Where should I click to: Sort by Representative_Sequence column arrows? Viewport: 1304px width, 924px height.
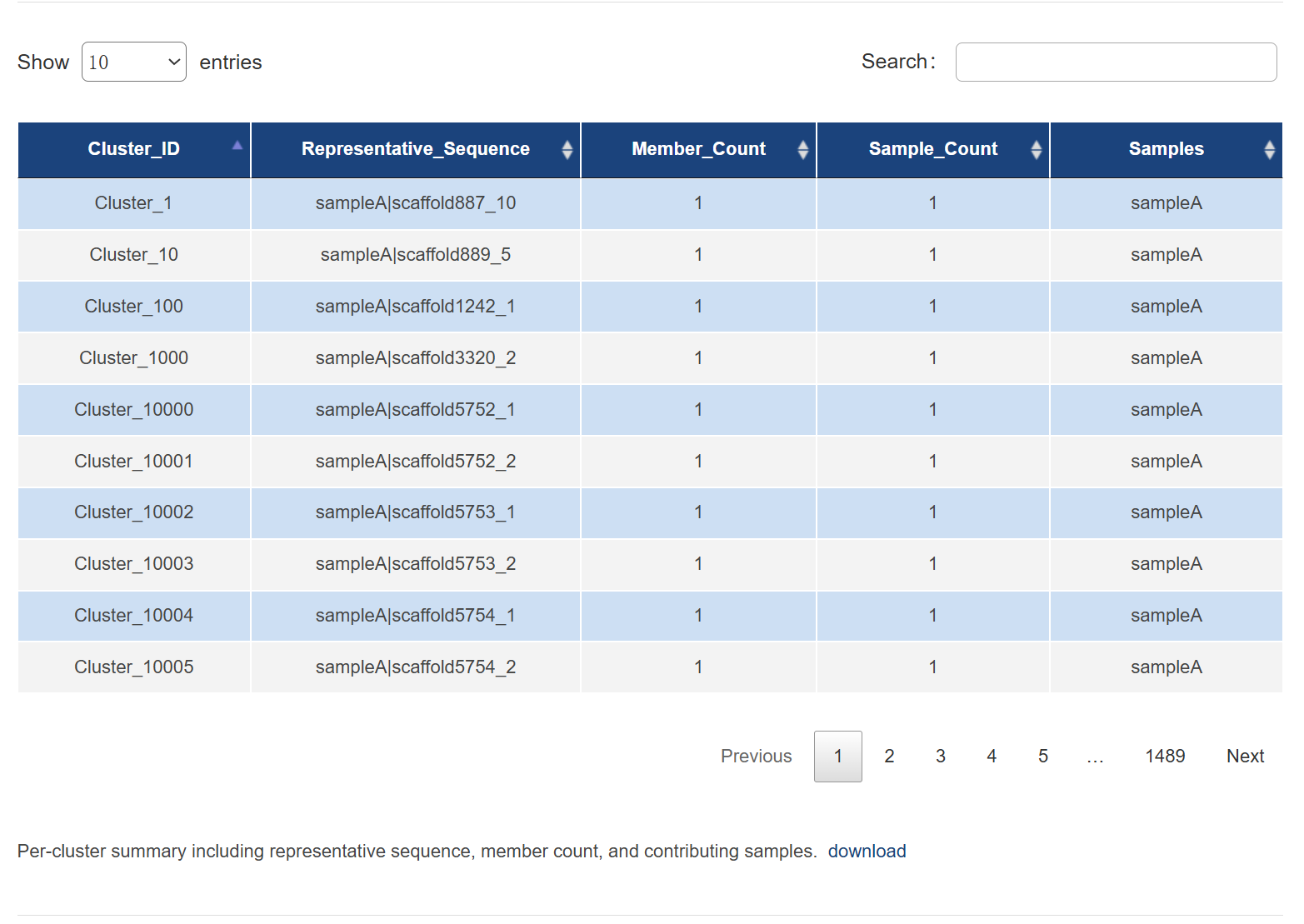pyautogui.click(x=567, y=149)
